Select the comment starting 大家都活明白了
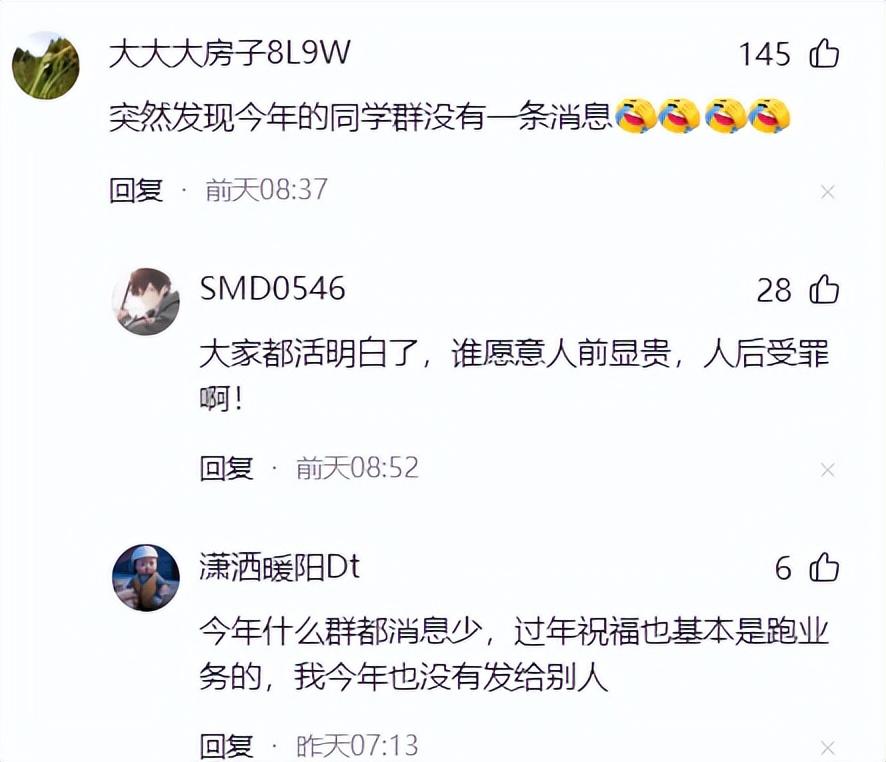 (514, 376)
